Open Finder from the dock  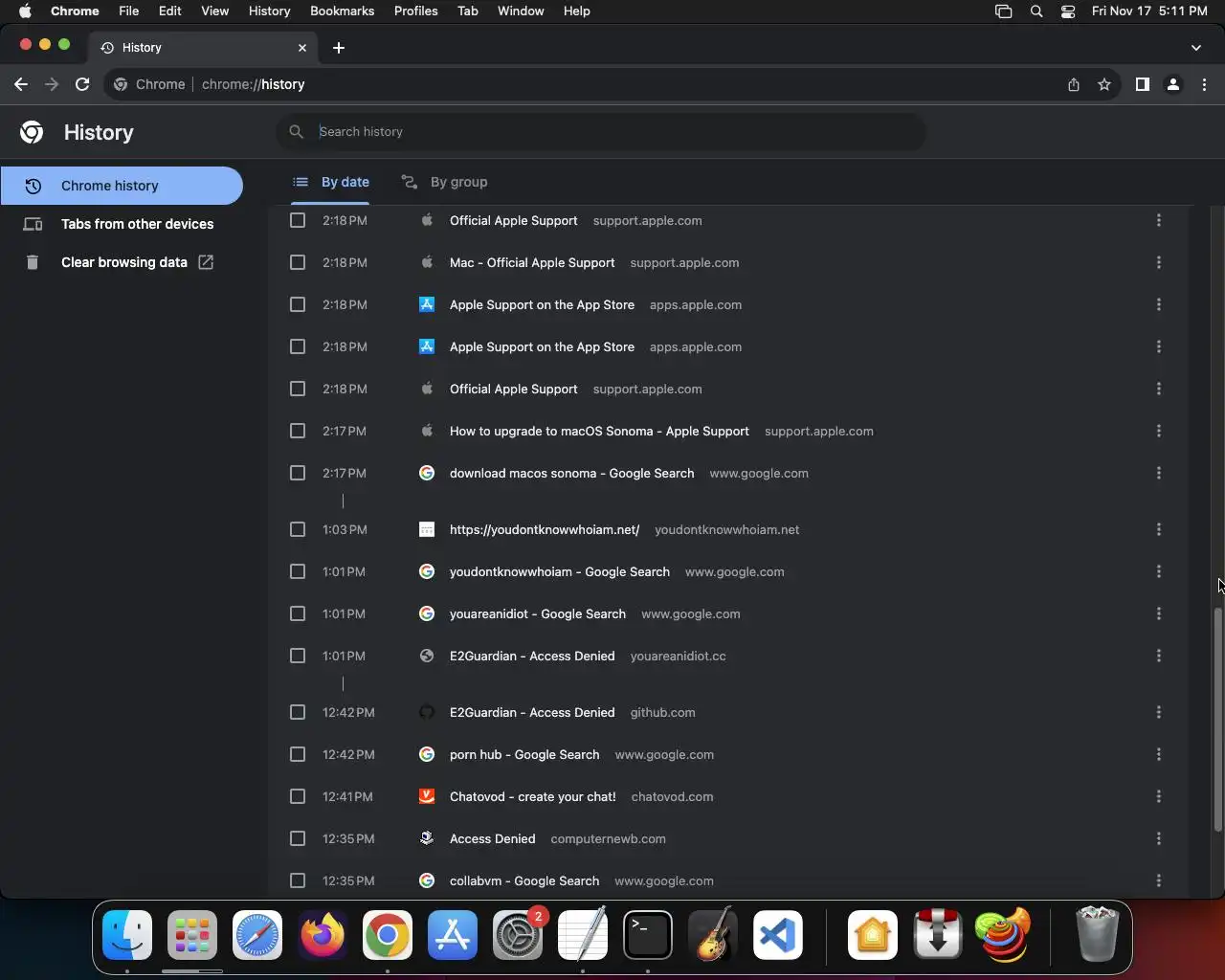coord(127,935)
